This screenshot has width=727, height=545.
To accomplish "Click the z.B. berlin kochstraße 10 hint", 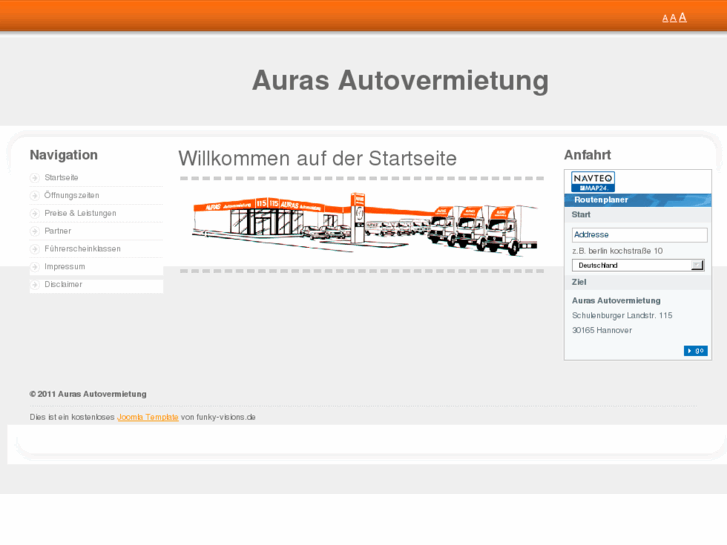I will click(617, 251).
